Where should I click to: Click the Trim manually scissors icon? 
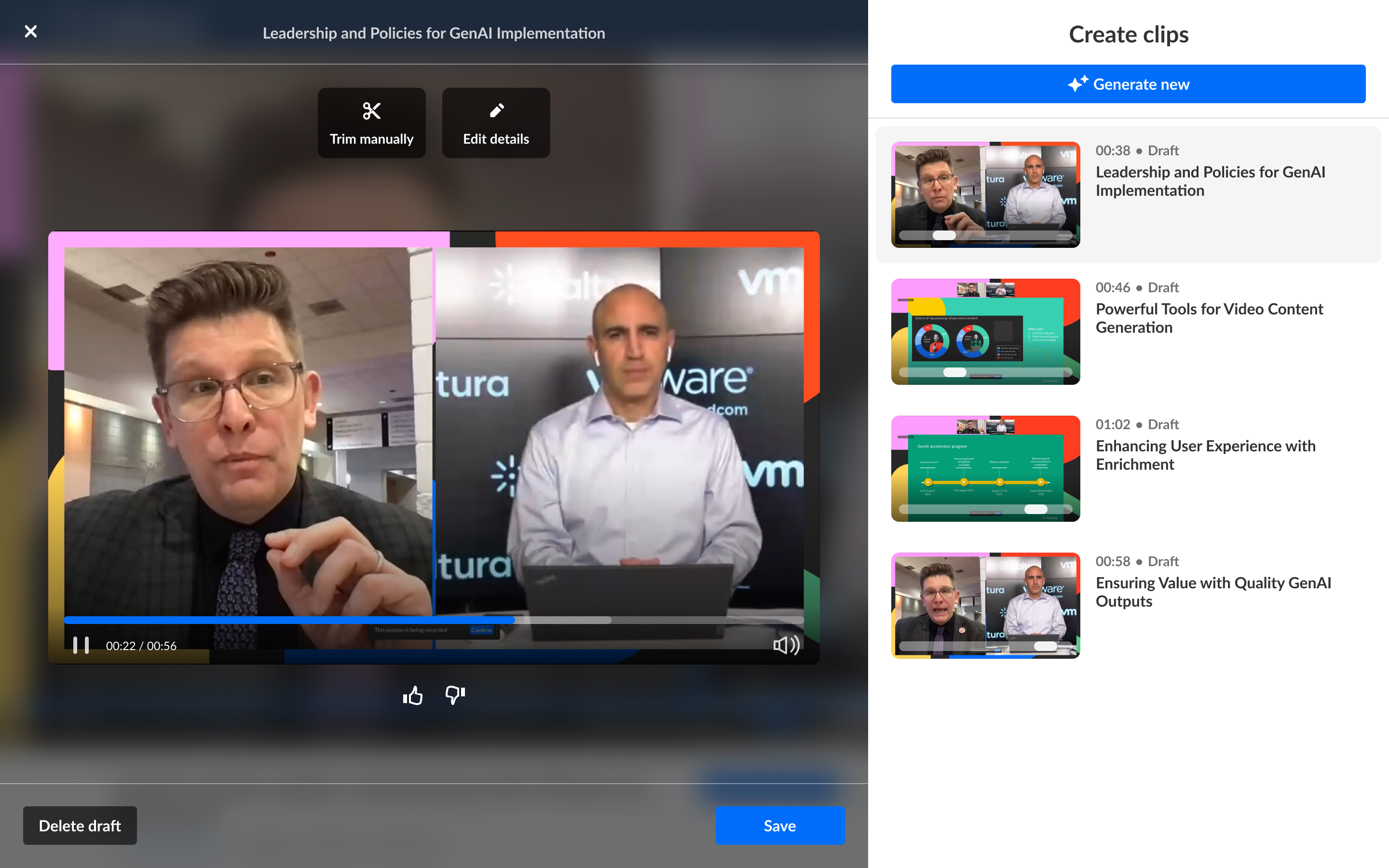[371, 111]
